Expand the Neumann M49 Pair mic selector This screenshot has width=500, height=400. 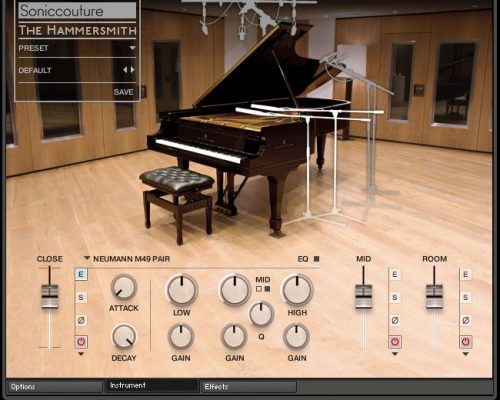point(87,258)
